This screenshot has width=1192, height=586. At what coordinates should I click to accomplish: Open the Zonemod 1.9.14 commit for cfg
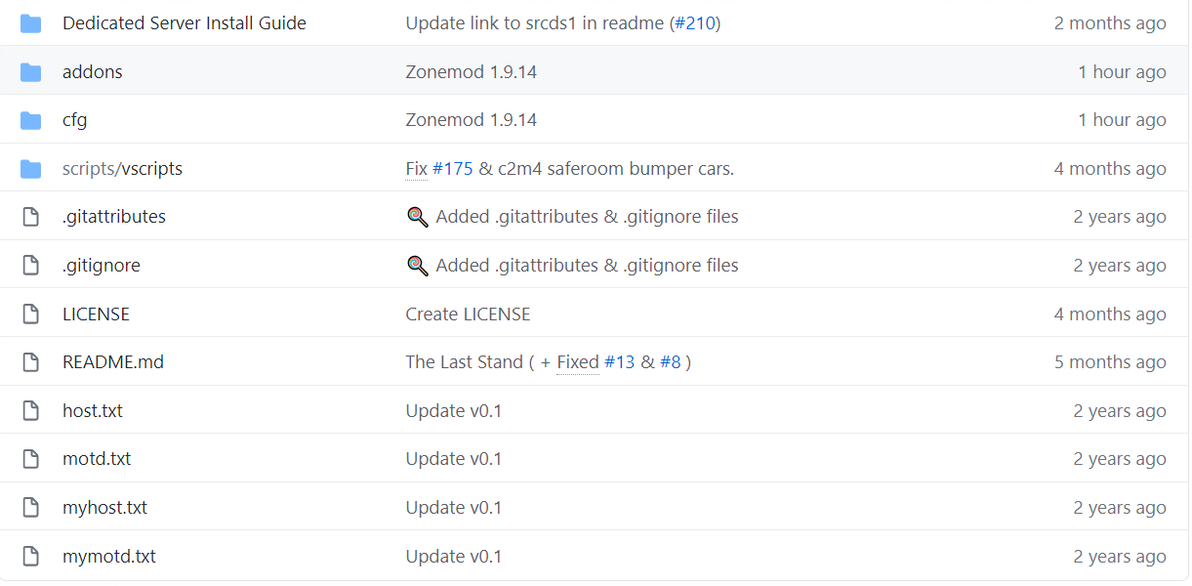pyautogui.click(x=470, y=120)
